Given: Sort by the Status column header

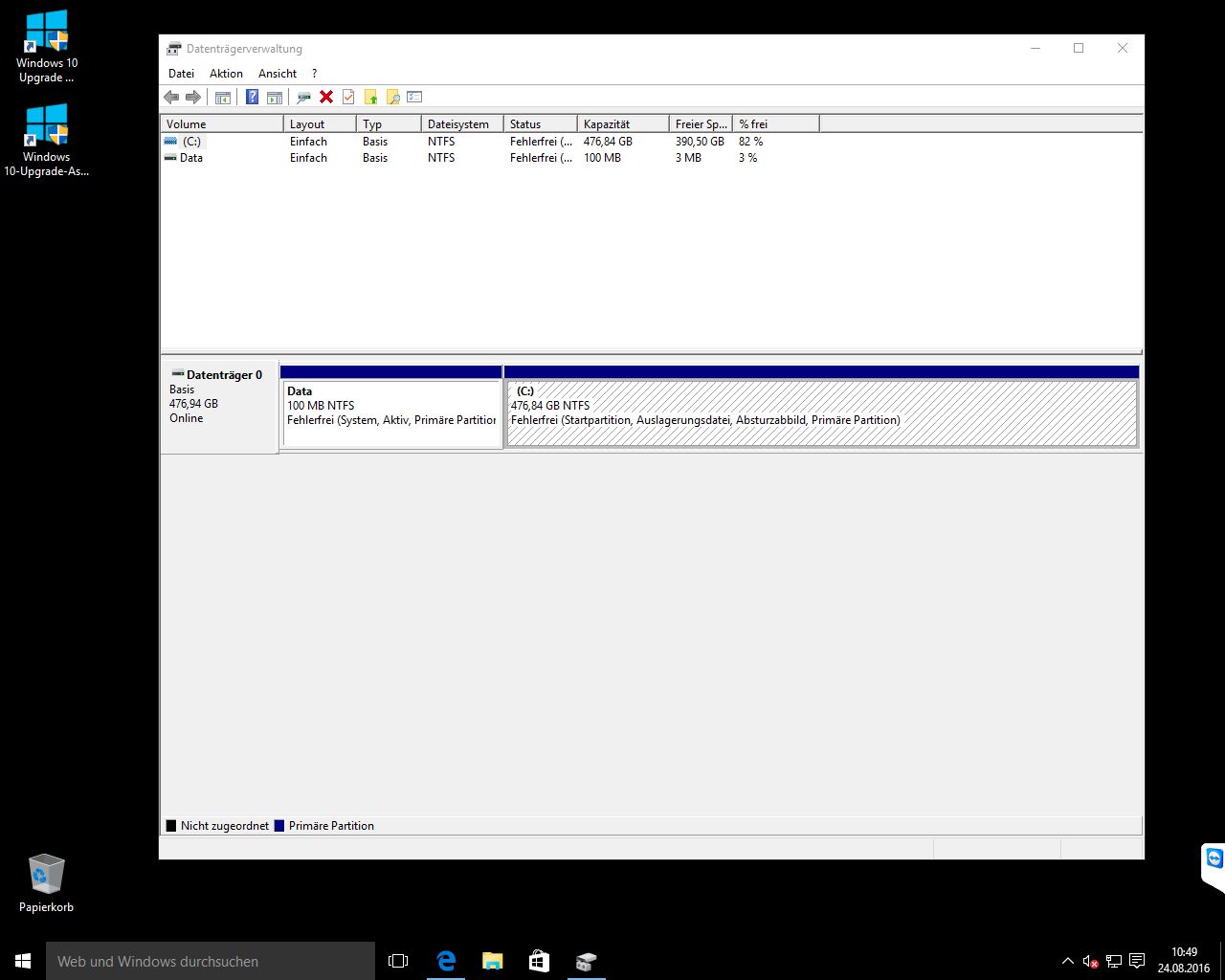Looking at the screenshot, I should click(541, 124).
